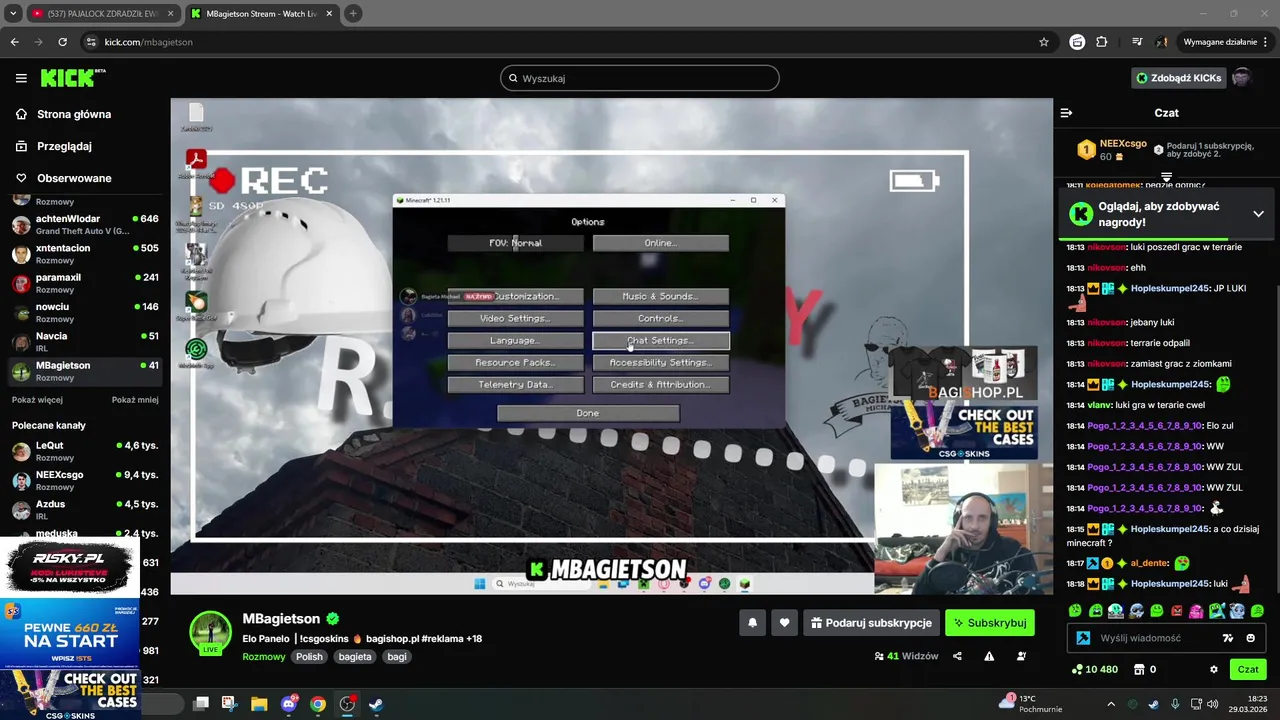The height and width of the screenshot is (720, 1280).
Task: Reload the page in Chrome
Action: coord(62,42)
